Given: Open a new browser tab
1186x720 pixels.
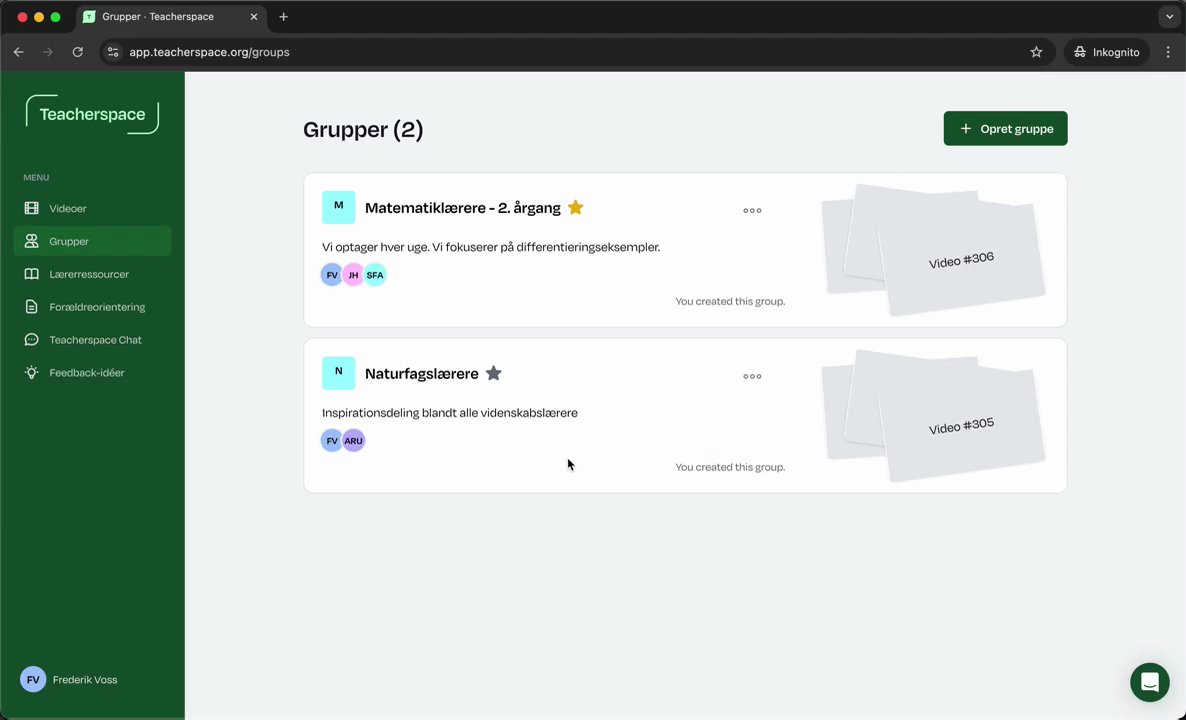Looking at the screenshot, I should (284, 17).
